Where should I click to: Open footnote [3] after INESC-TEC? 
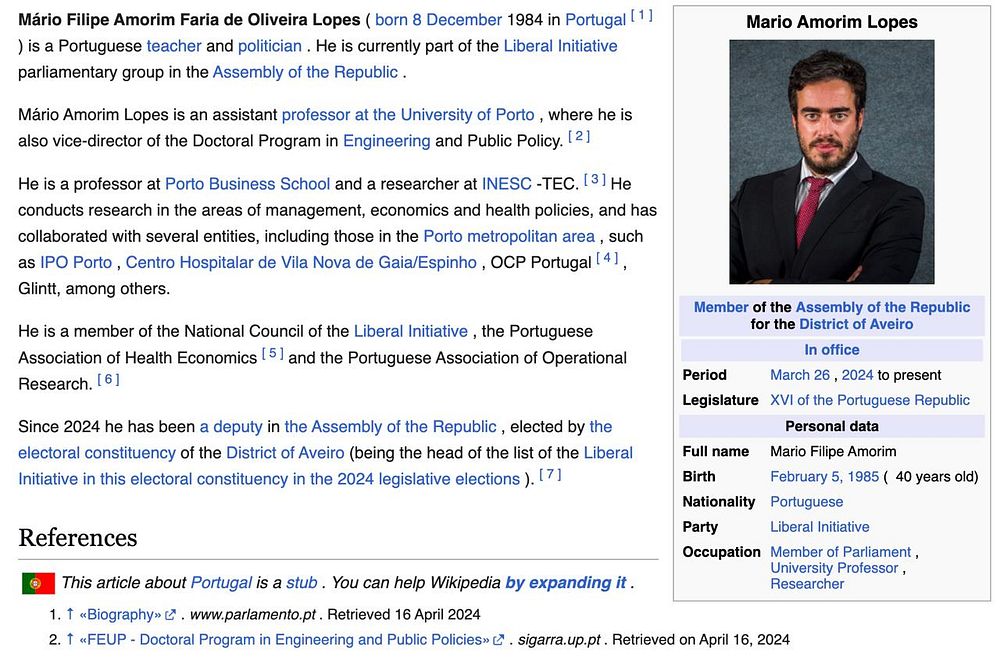pyautogui.click(x=594, y=179)
